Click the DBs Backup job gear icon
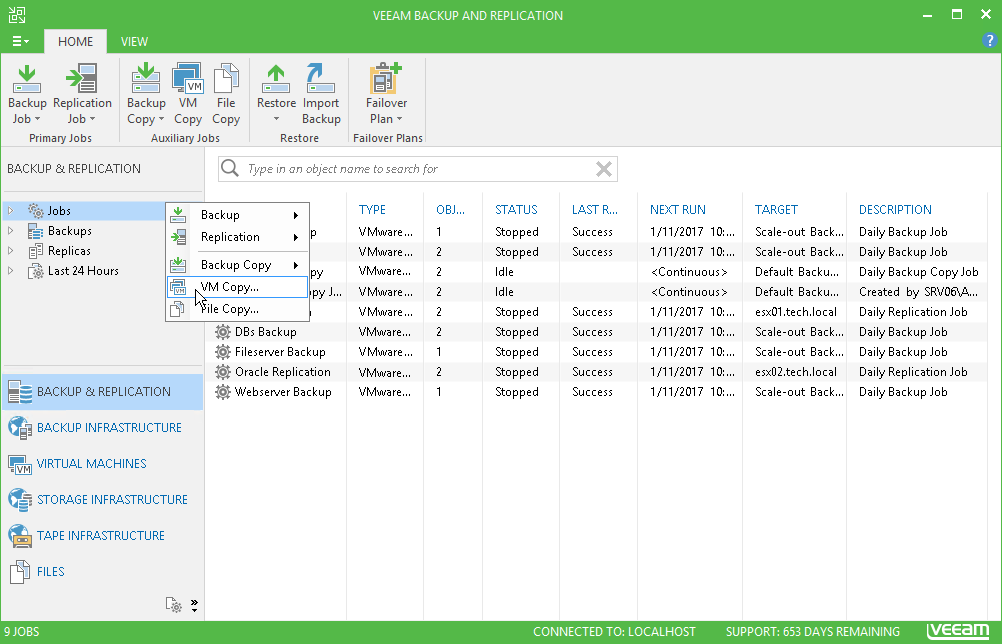 pyautogui.click(x=222, y=332)
